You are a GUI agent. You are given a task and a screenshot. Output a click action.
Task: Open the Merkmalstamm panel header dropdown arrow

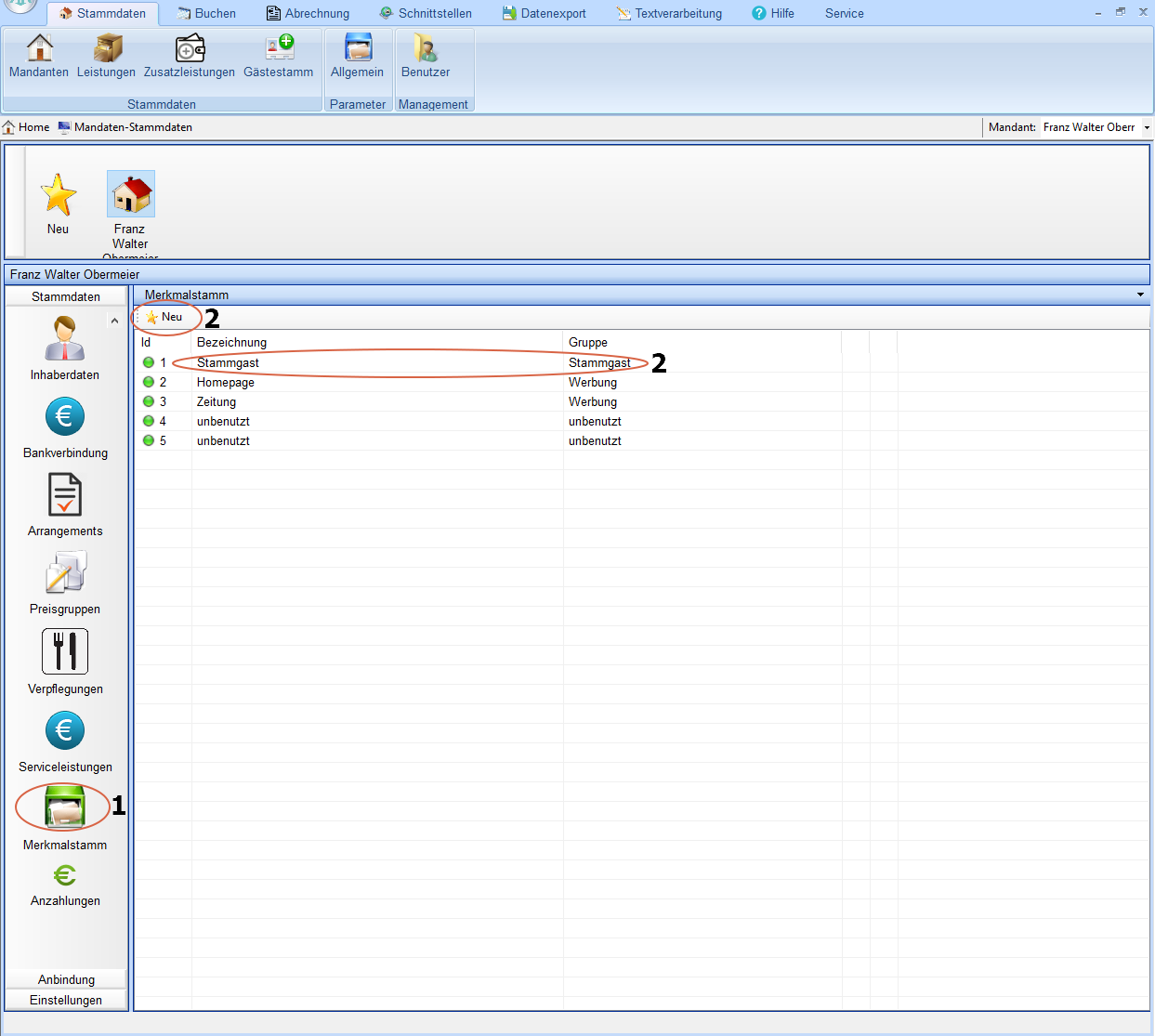pyautogui.click(x=1140, y=295)
